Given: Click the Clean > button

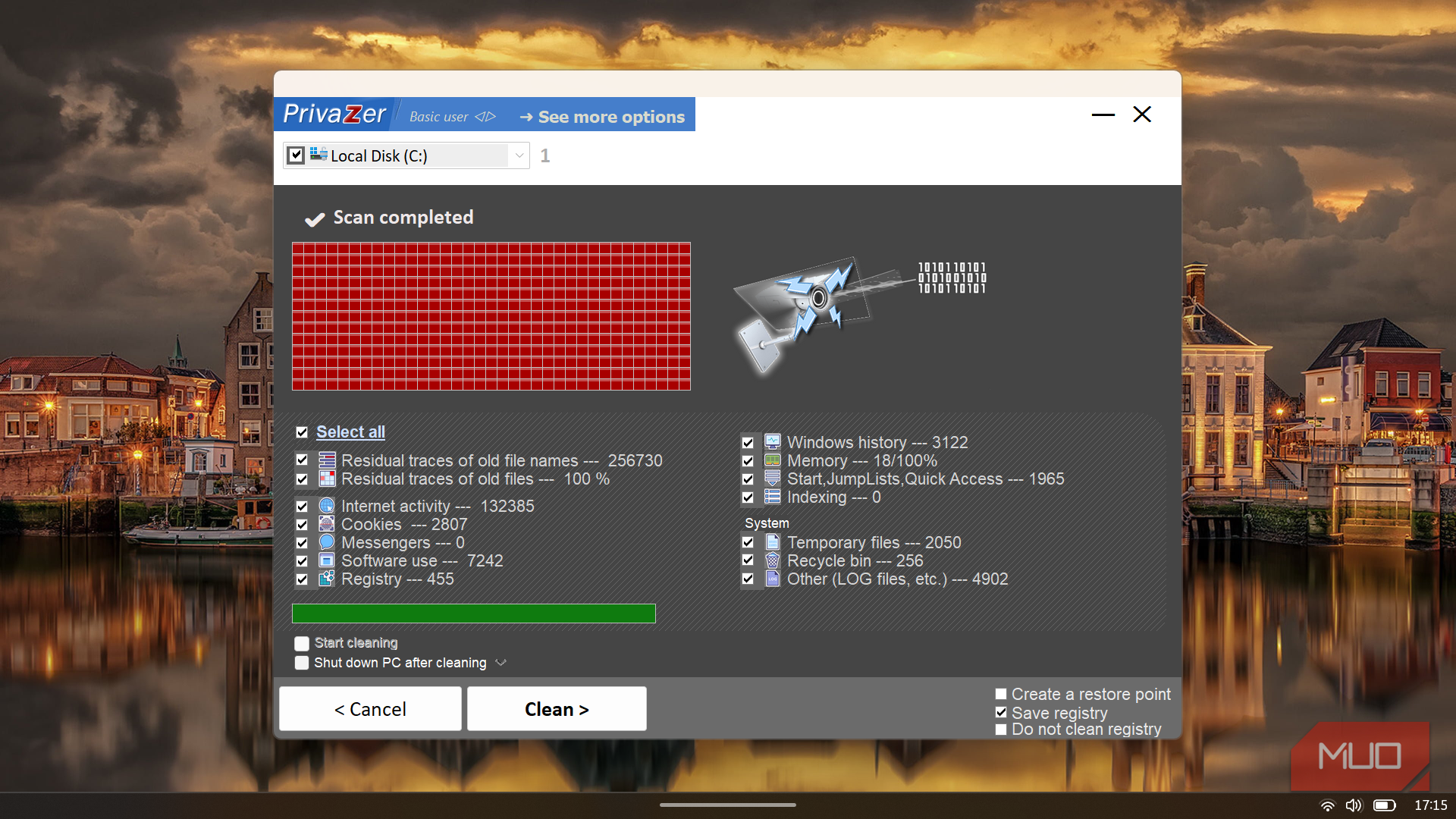Looking at the screenshot, I should pyautogui.click(x=557, y=709).
